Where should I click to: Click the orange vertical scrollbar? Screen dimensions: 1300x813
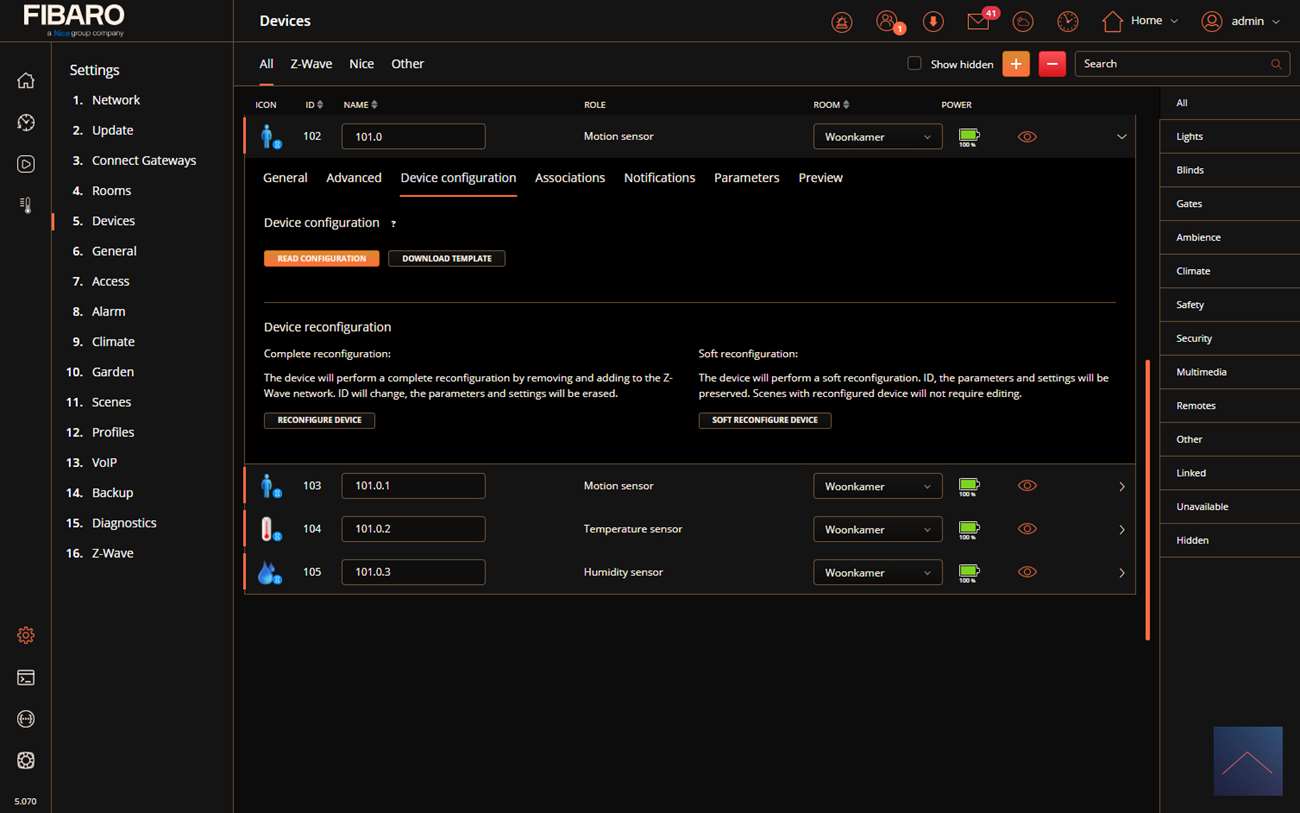pyautogui.click(x=1147, y=500)
